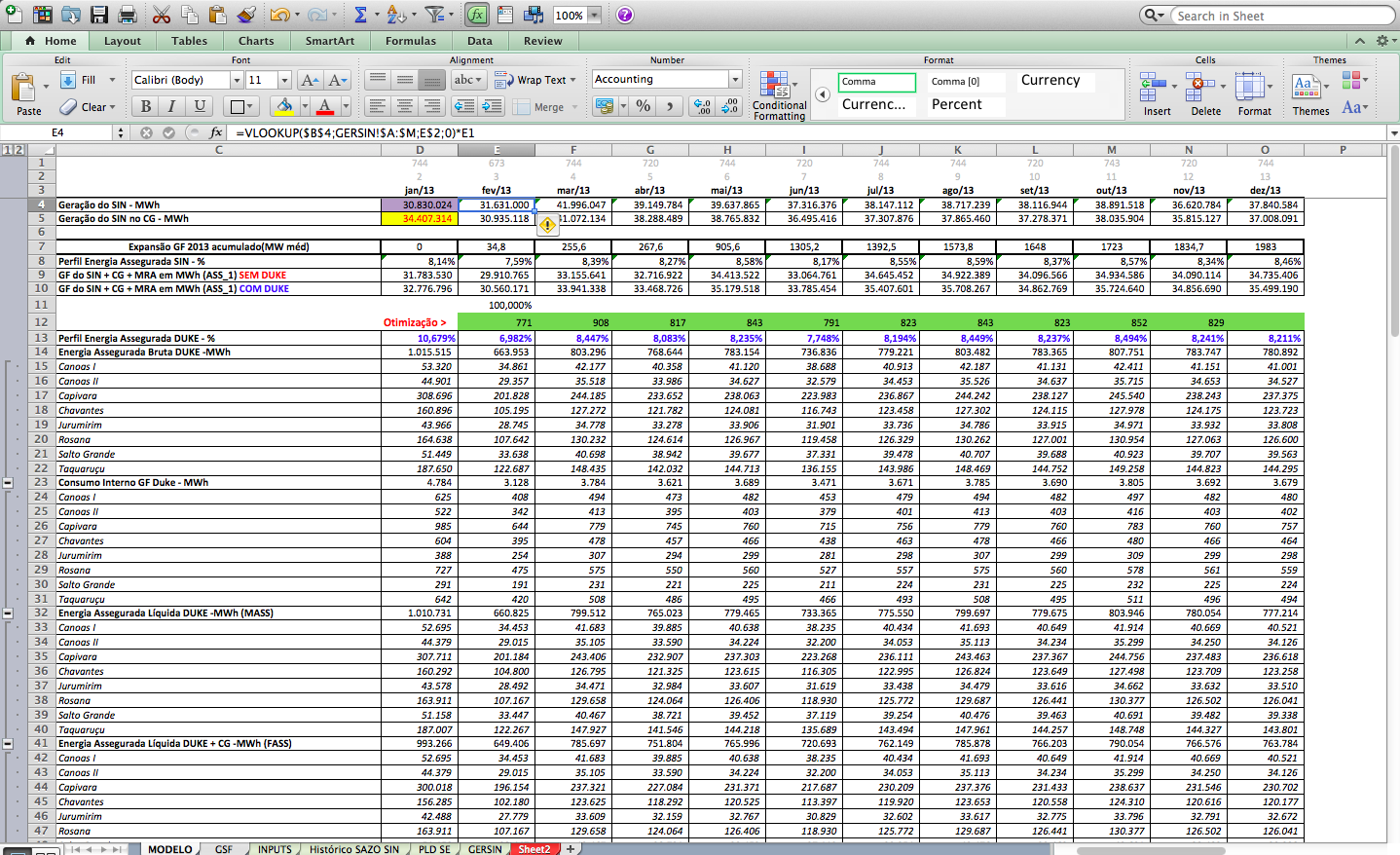The image size is (1400, 855).
Task: Toggle Underline formatting
Action: point(200,106)
